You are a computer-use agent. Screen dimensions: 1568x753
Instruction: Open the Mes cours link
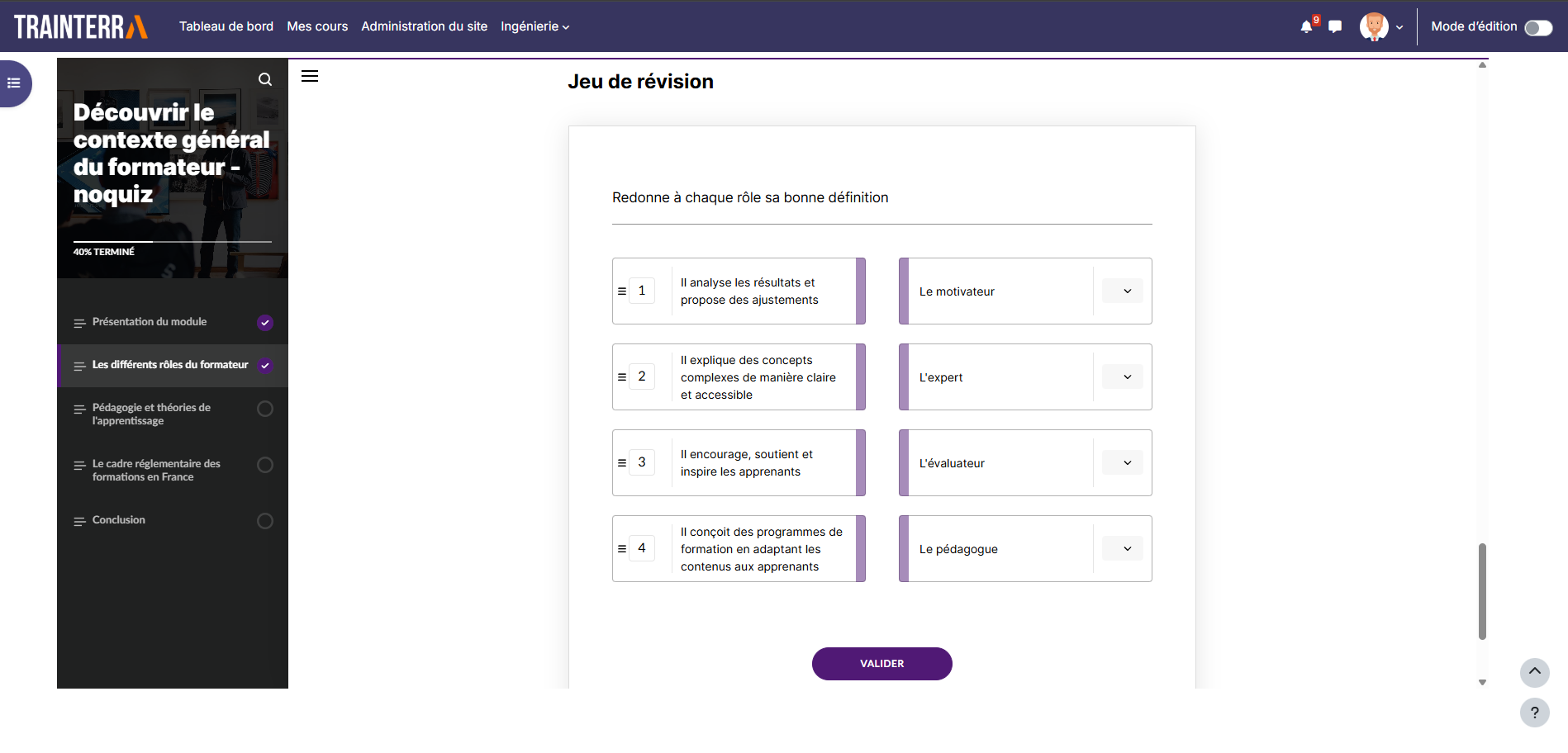click(x=317, y=26)
